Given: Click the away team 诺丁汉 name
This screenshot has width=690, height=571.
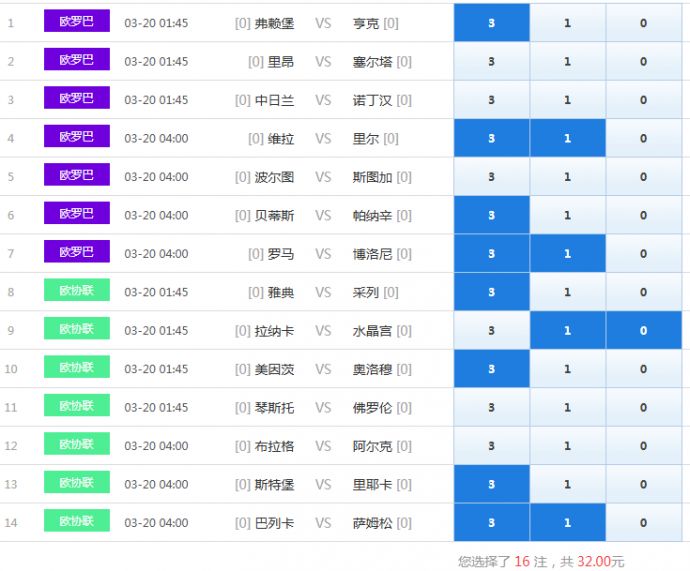Looking at the screenshot, I should point(372,100).
